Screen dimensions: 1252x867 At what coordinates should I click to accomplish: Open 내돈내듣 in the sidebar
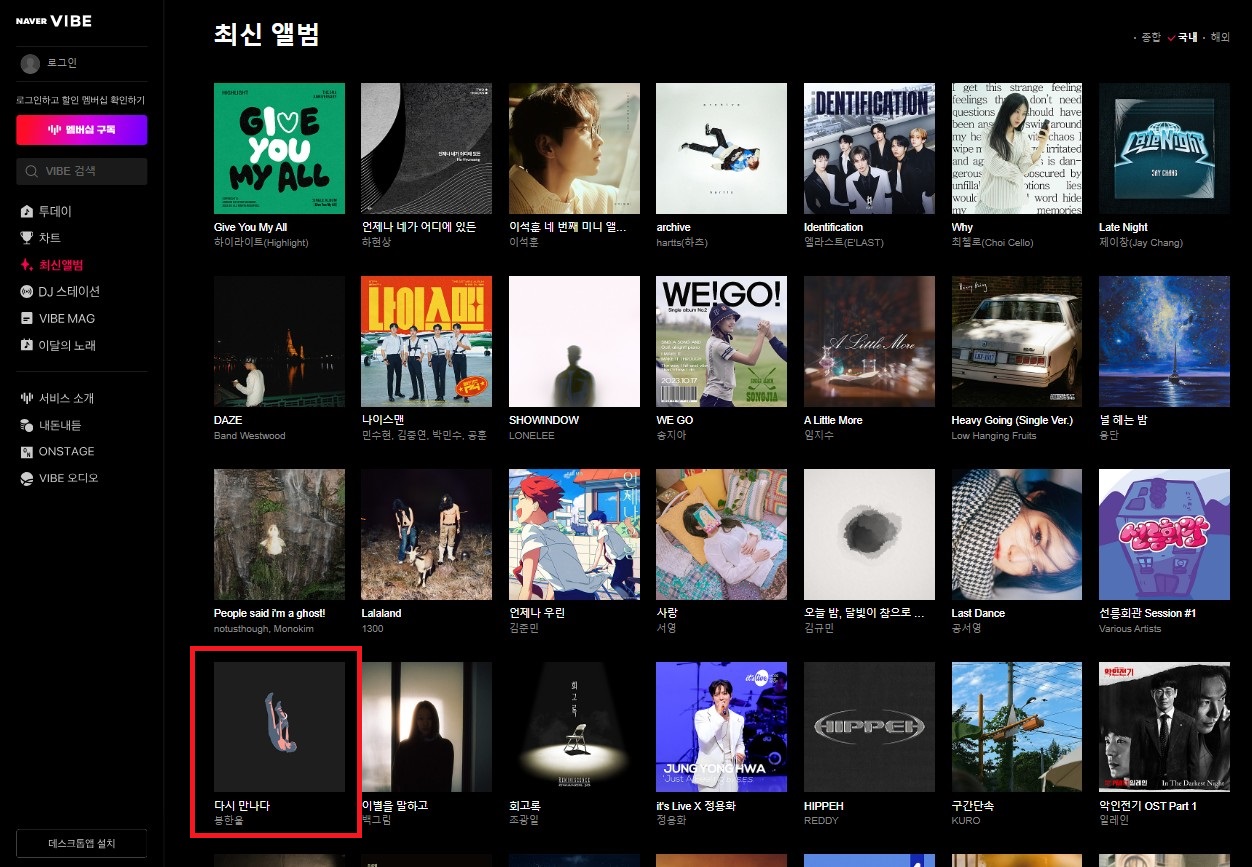(51, 425)
